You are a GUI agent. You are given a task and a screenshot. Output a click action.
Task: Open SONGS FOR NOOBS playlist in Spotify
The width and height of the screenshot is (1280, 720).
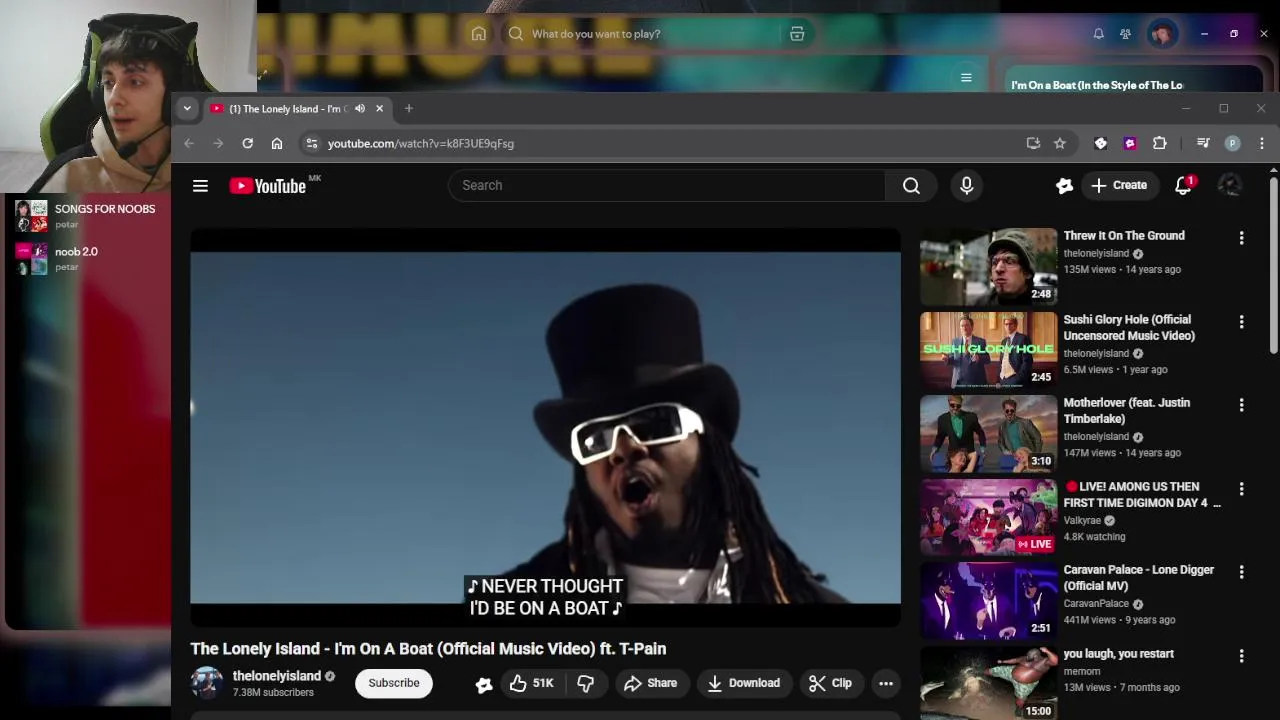86,215
